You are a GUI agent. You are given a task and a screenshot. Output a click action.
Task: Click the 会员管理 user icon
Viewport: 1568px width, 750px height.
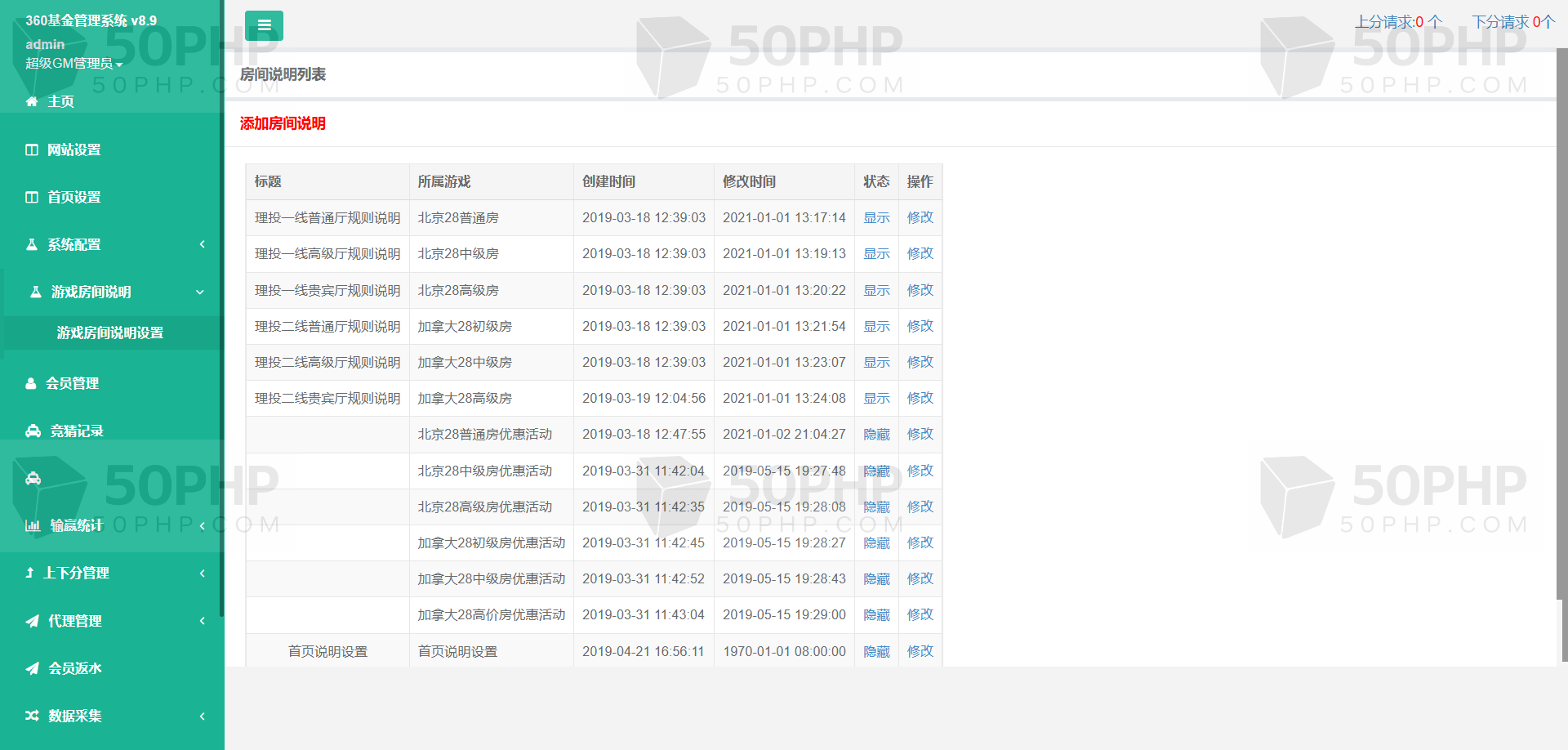[x=31, y=383]
